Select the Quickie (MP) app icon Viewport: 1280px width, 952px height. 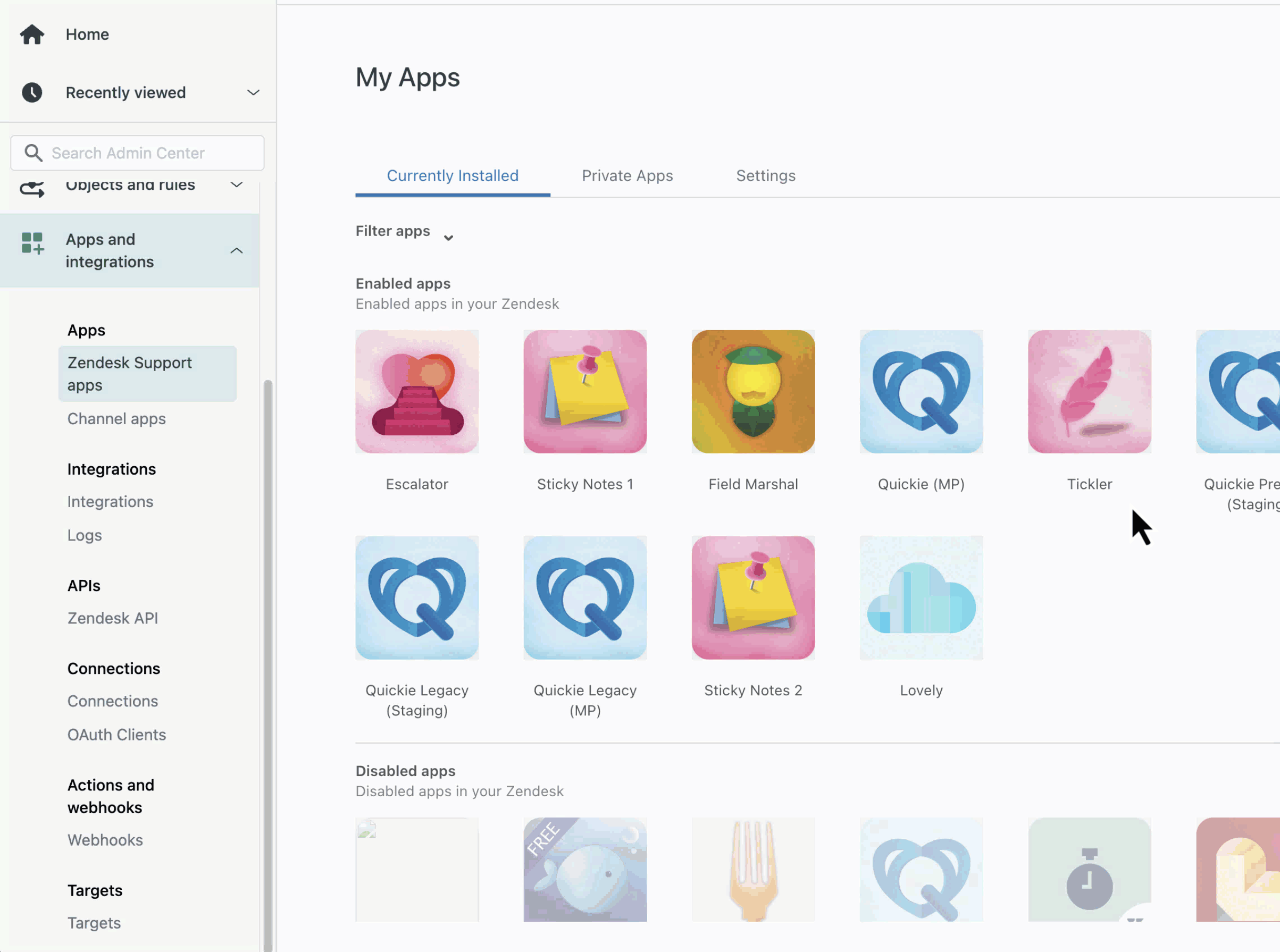pos(921,391)
